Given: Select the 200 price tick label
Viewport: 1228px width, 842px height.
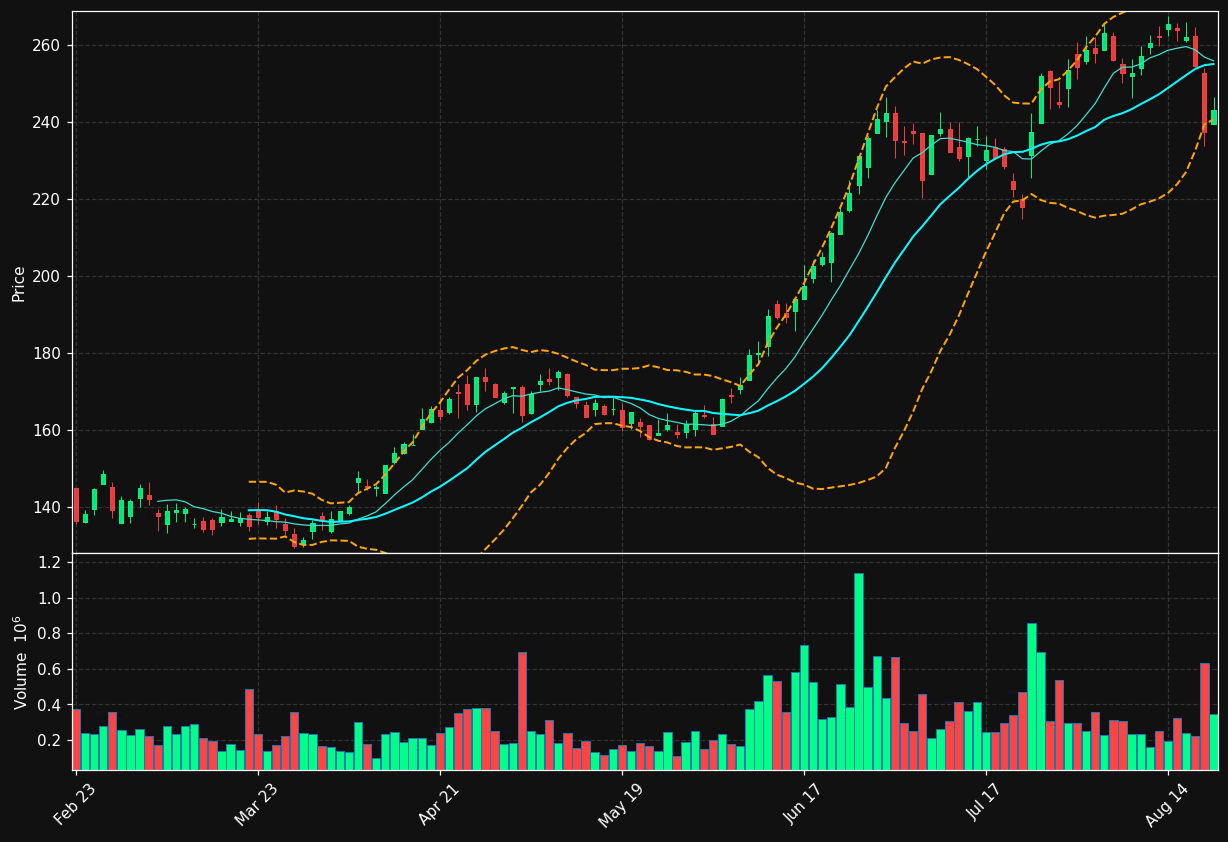Looking at the screenshot, I should pos(46,277).
